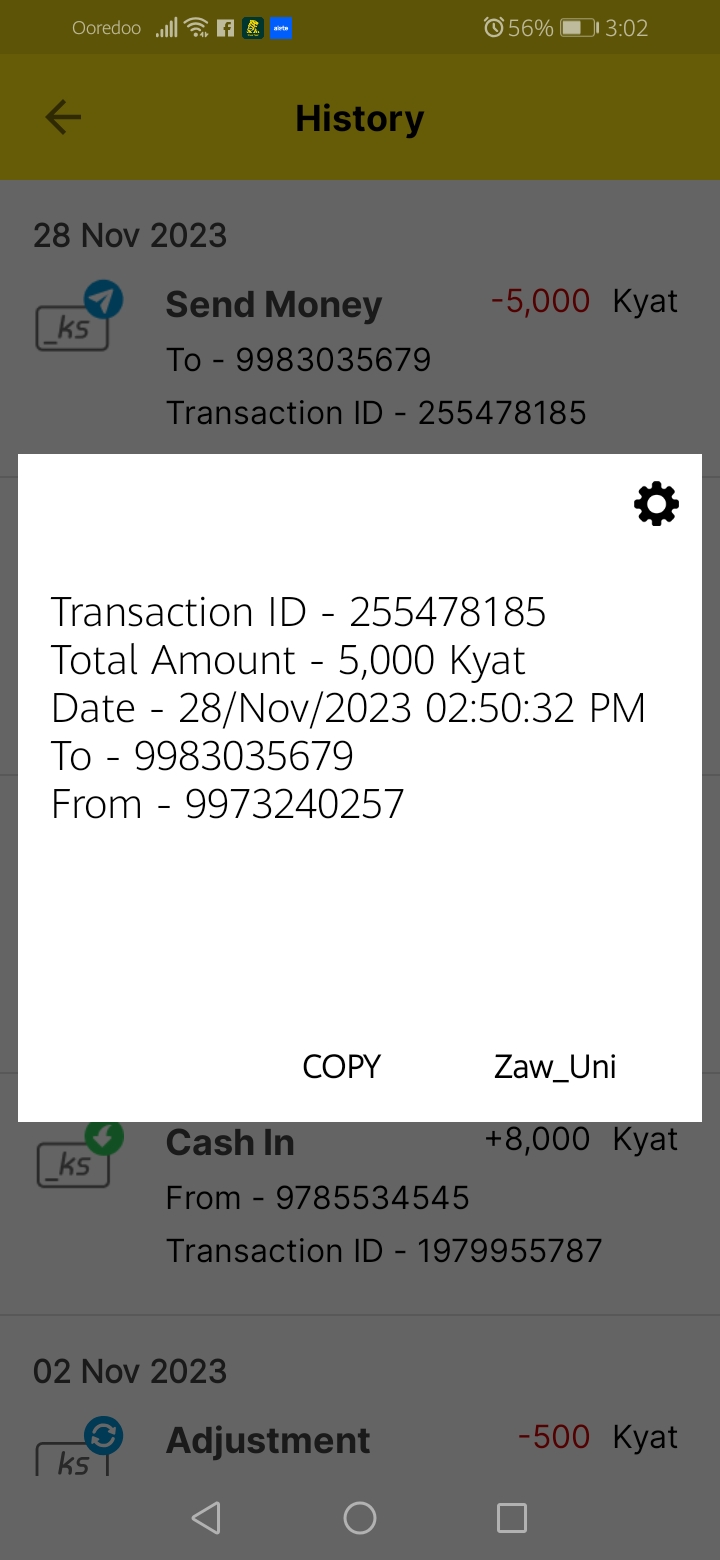Screen dimensions: 720x1560
Task: Tap the battery indicator in status bar
Action: point(578,28)
